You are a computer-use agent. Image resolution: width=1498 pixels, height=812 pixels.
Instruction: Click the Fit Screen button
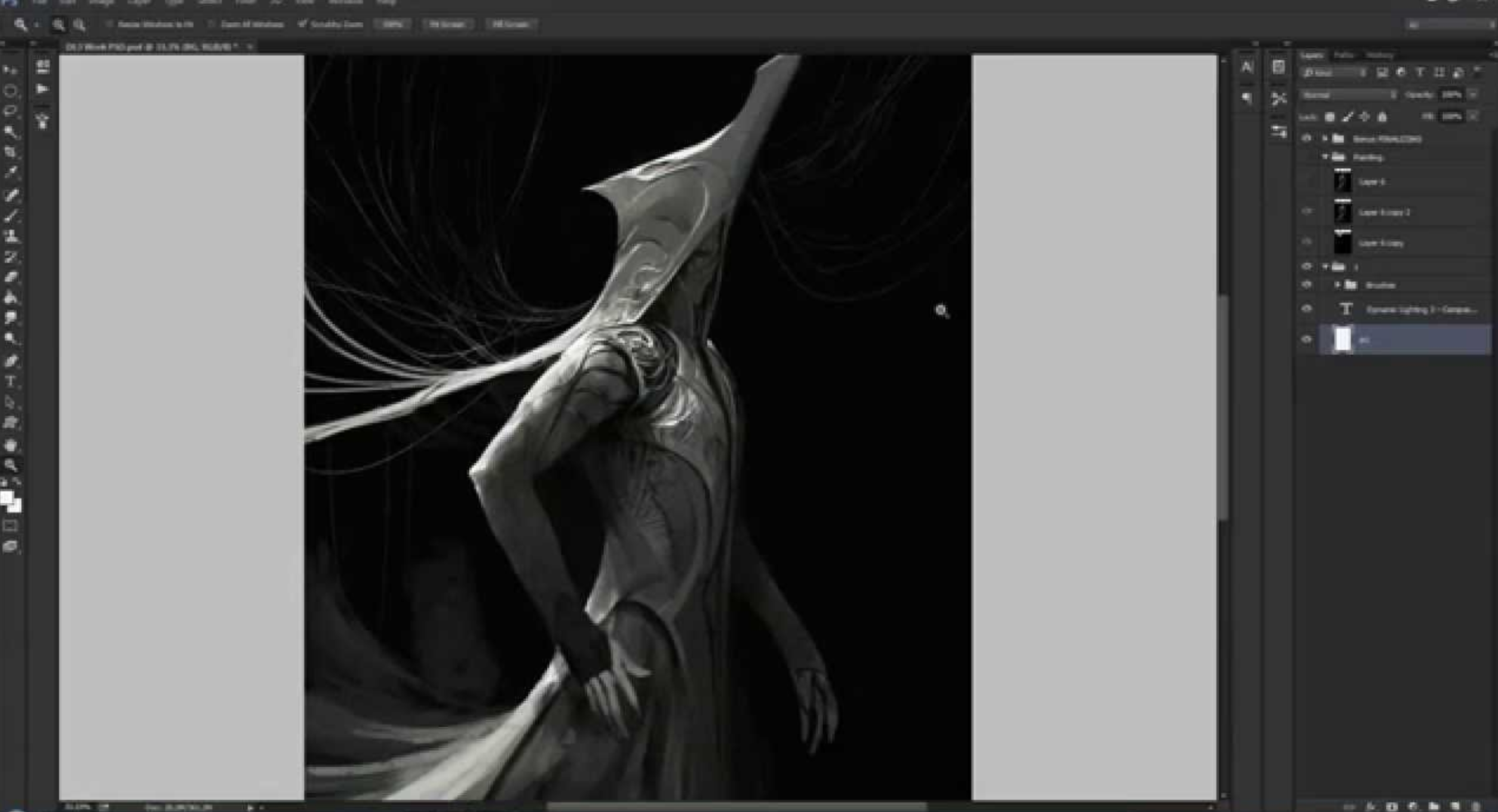(447, 24)
